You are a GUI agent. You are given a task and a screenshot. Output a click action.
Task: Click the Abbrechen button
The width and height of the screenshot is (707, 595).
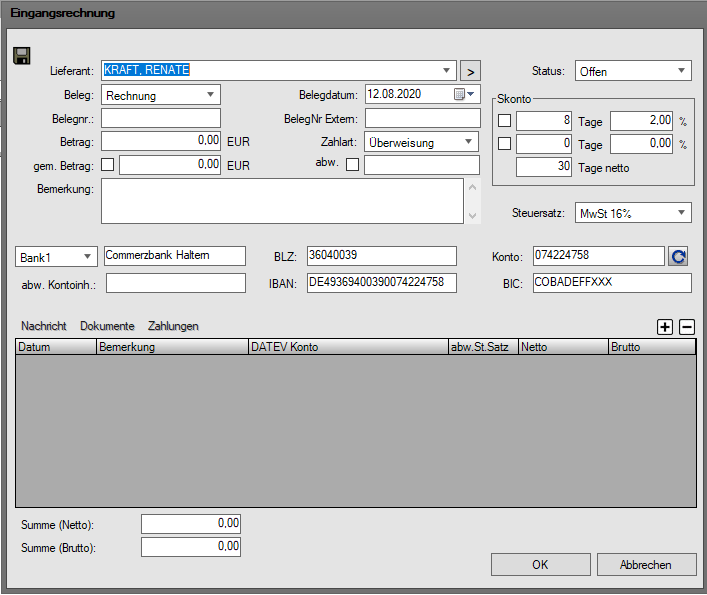[x=646, y=565]
